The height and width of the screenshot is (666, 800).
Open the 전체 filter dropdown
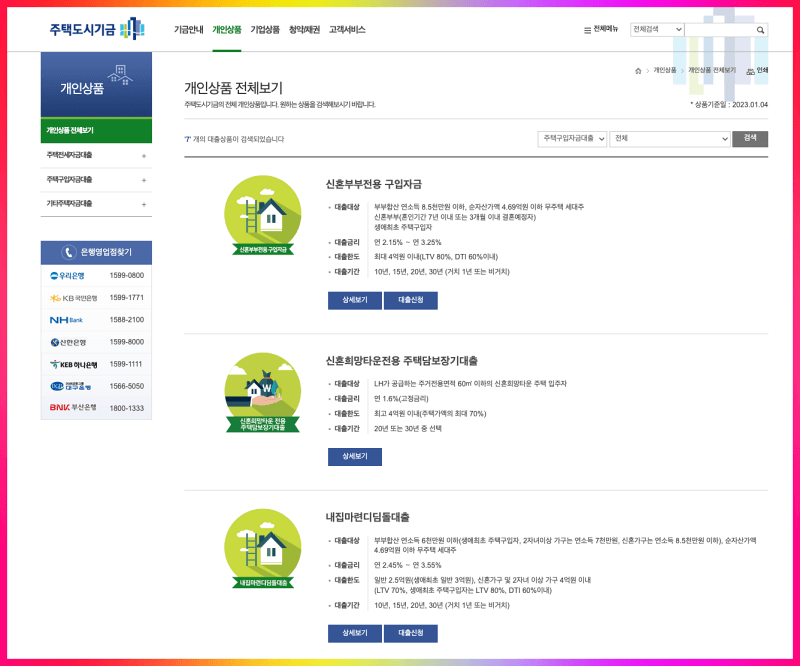tap(668, 137)
